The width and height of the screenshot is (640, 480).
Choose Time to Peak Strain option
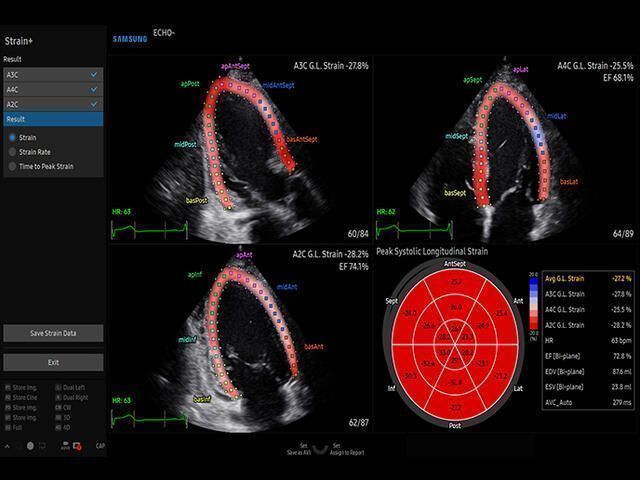coord(12,167)
